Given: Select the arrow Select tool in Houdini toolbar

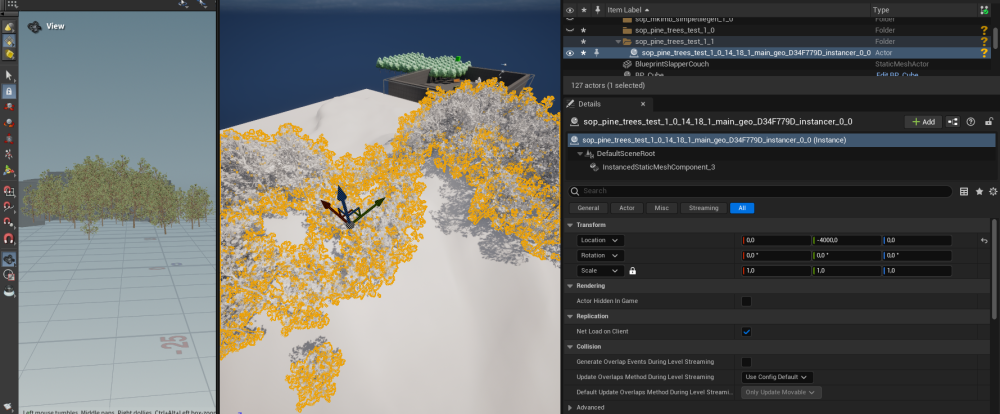Looking at the screenshot, I should (9, 75).
